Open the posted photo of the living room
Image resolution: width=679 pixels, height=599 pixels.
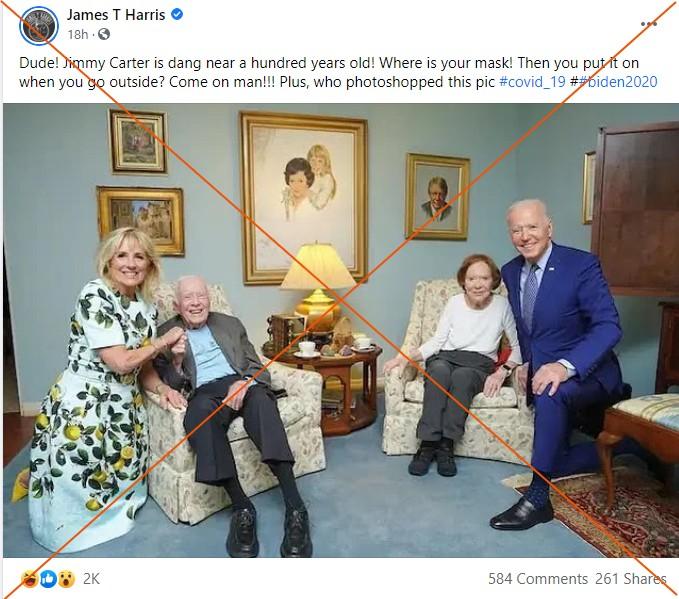click(341, 330)
